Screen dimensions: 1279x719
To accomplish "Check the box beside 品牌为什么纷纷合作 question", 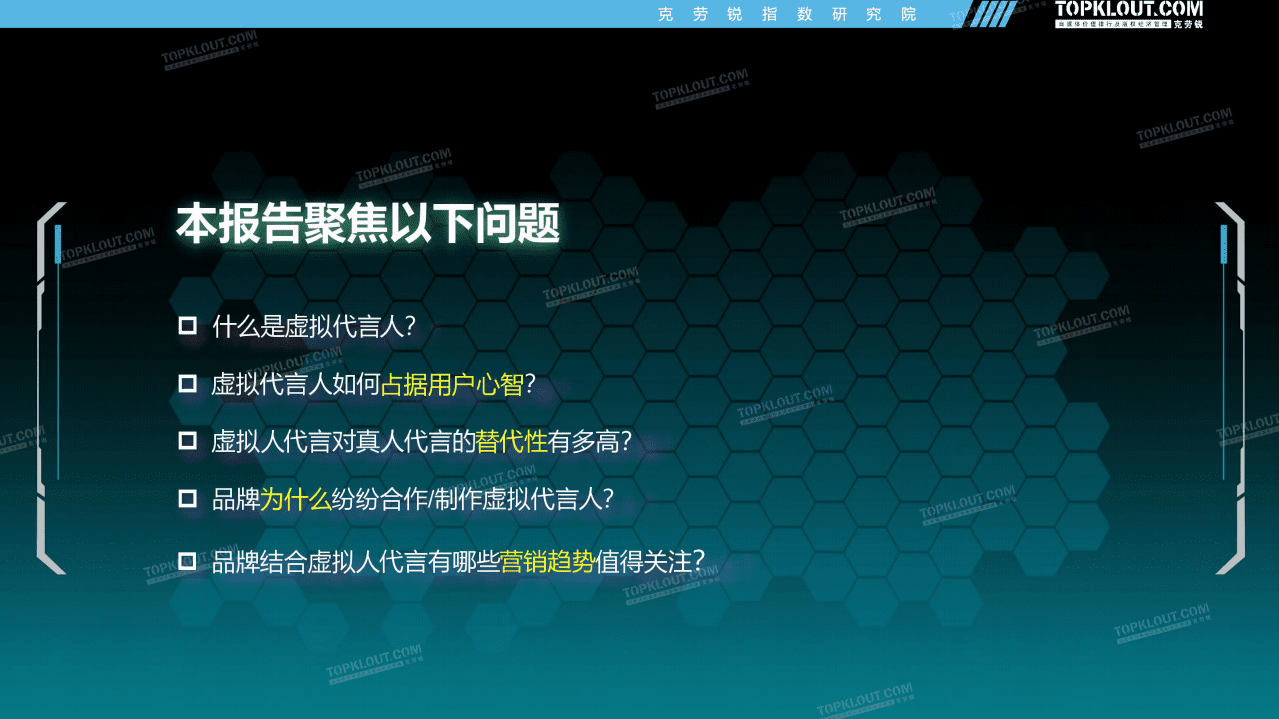I will tap(187, 498).
